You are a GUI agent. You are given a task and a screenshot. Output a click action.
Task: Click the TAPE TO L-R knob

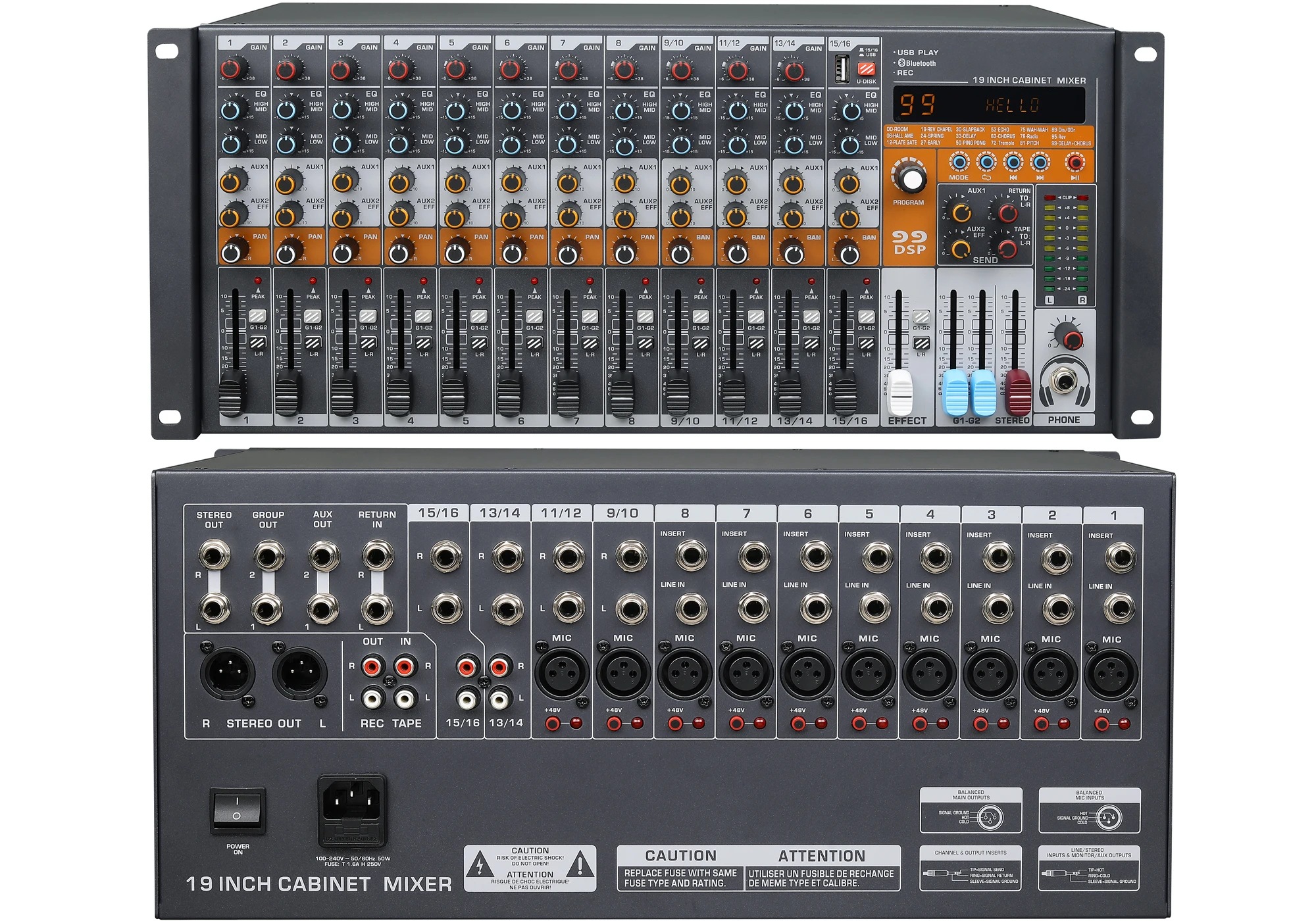(x=1007, y=249)
